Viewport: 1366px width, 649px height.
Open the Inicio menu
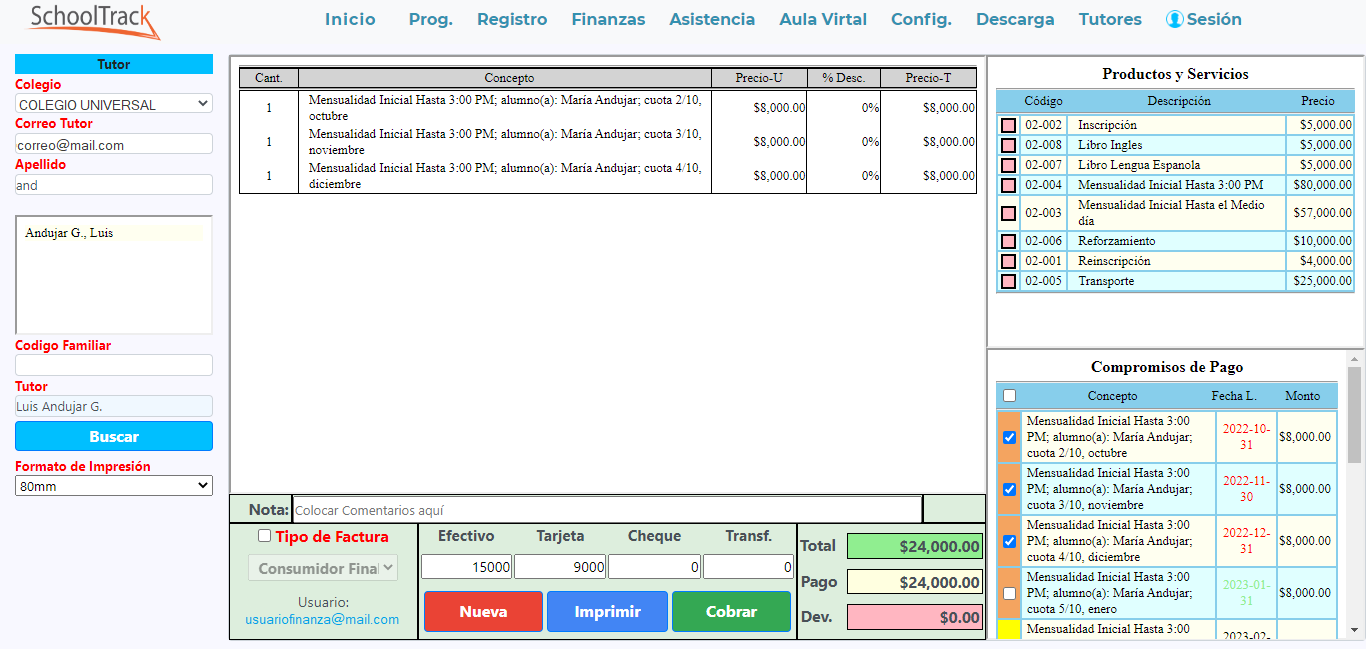(x=350, y=19)
